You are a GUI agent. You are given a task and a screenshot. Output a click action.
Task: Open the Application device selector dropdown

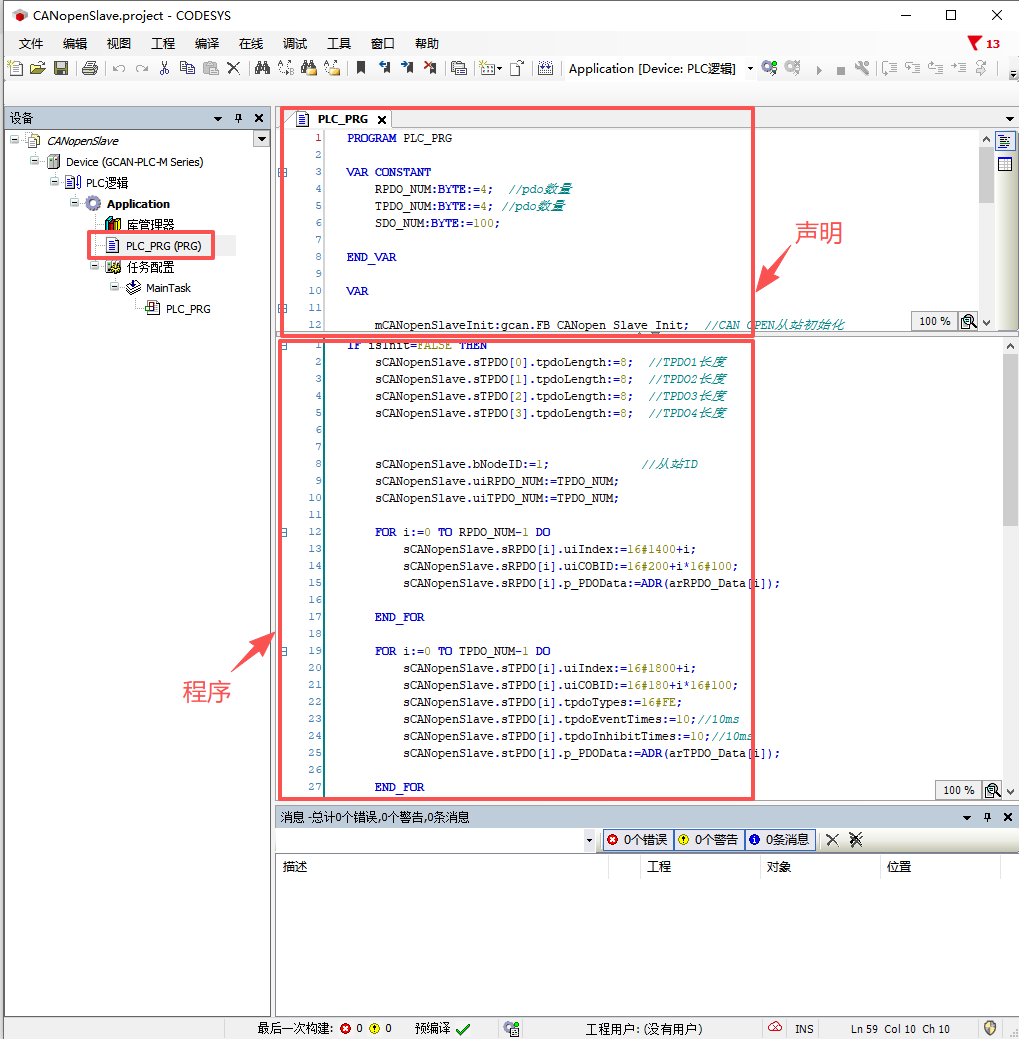(750, 69)
